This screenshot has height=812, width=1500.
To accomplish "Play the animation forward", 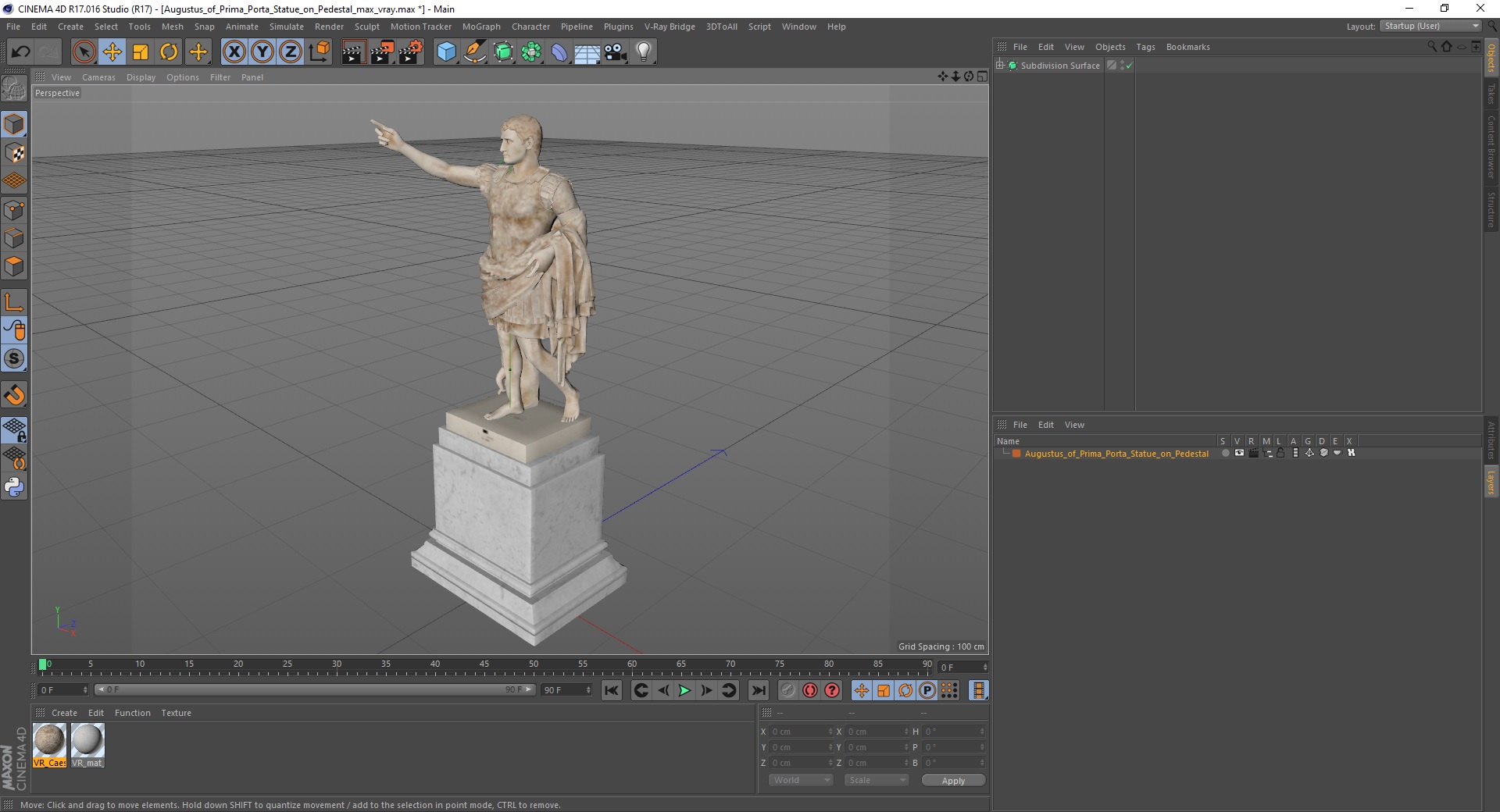I will pos(684,690).
